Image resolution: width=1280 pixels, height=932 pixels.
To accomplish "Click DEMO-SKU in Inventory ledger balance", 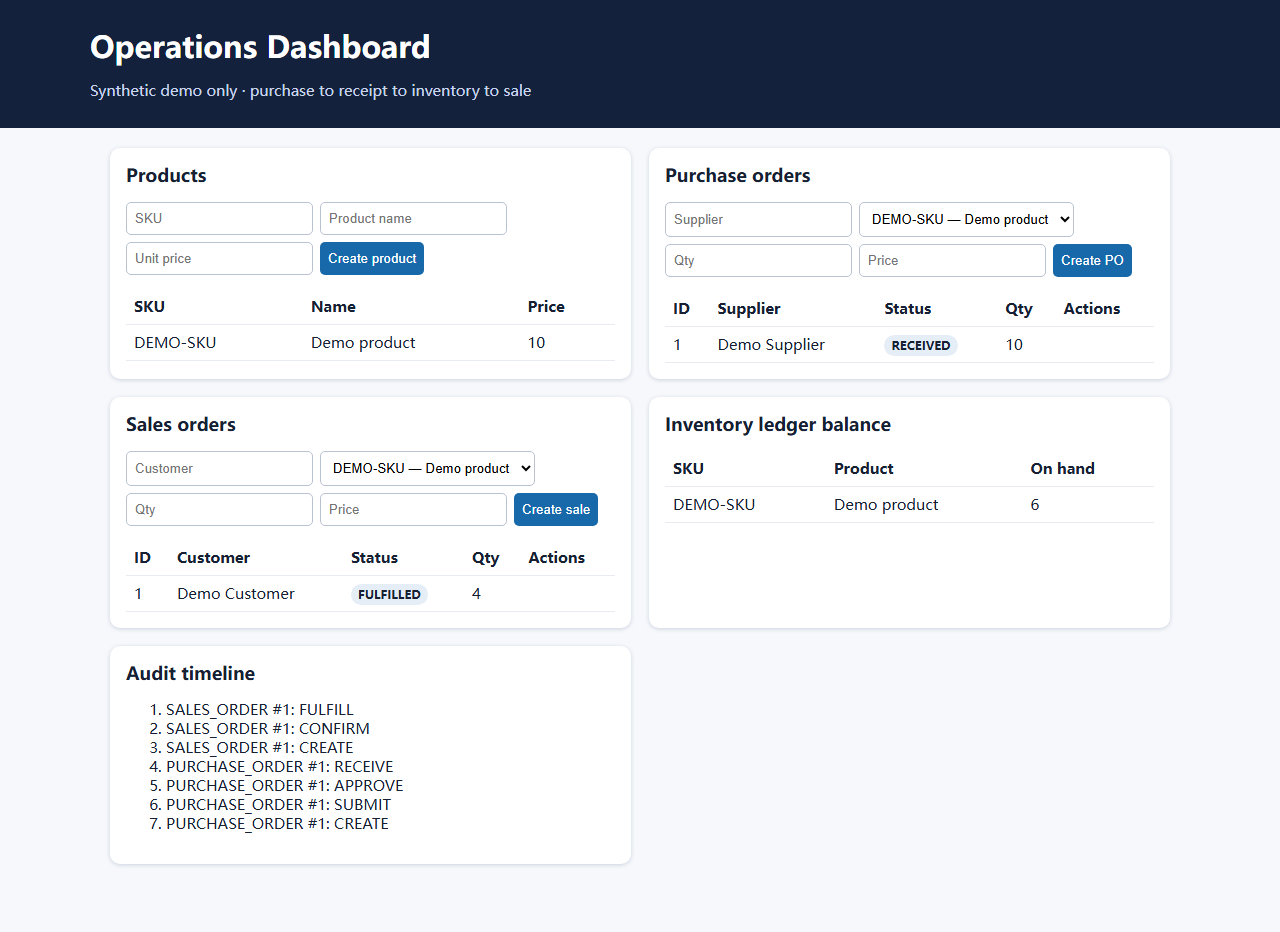I will [x=714, y=504].
